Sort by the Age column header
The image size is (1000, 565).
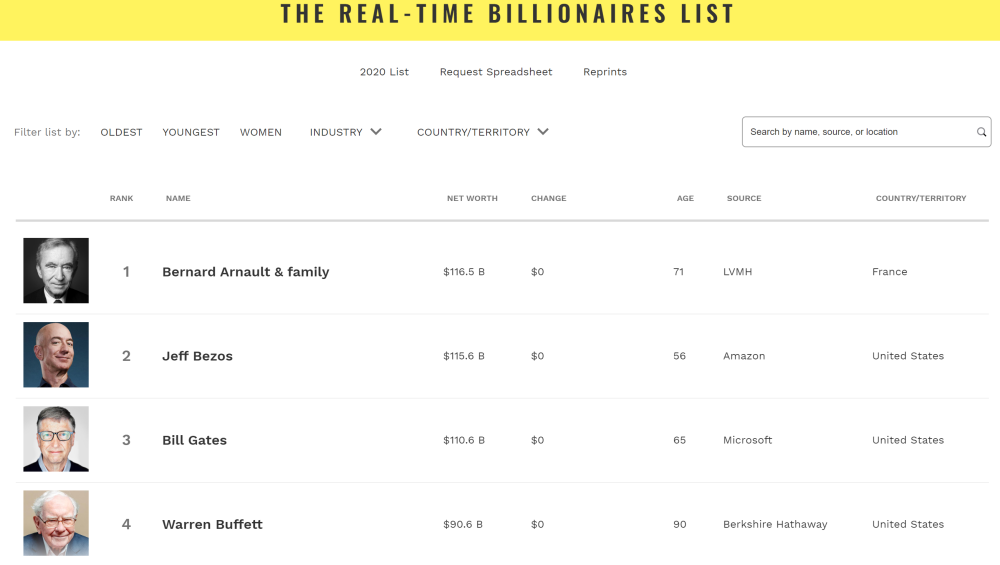pyautogui.click(x=685, y=198)
